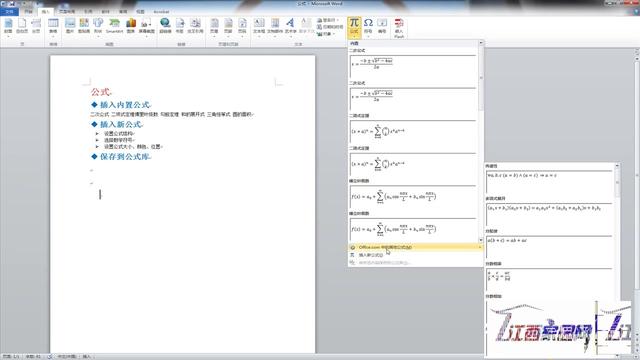Click the Picture insert icon
The image size is (640, 360).
(70, 25)
